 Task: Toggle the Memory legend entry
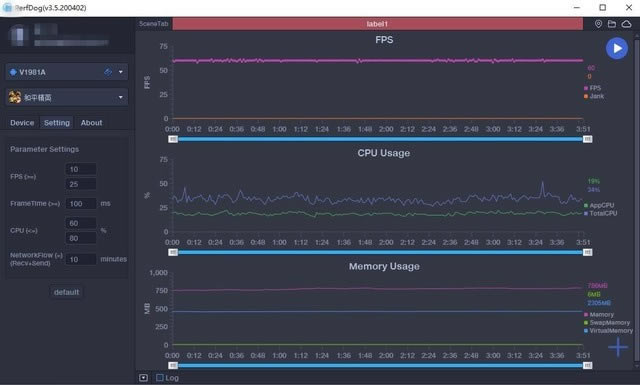click(x=599, y=314)
